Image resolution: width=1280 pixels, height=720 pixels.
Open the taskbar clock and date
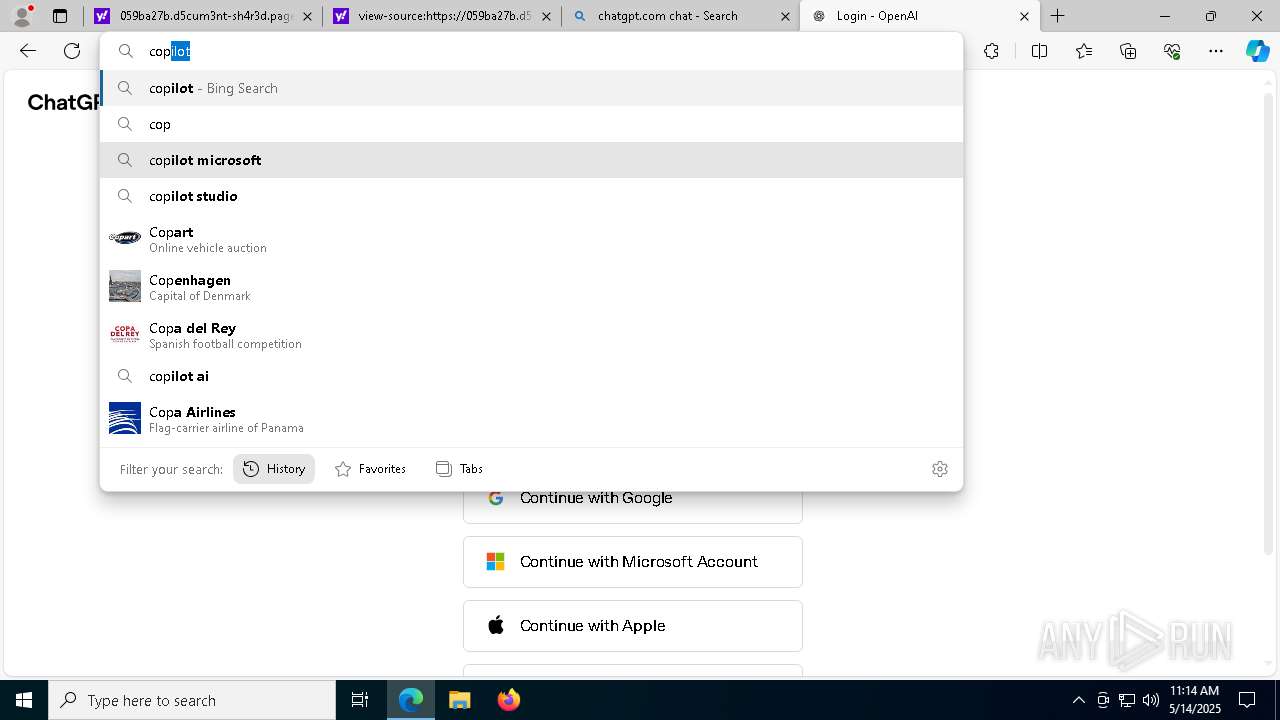pyautogui.click(x=1195, y=700)
